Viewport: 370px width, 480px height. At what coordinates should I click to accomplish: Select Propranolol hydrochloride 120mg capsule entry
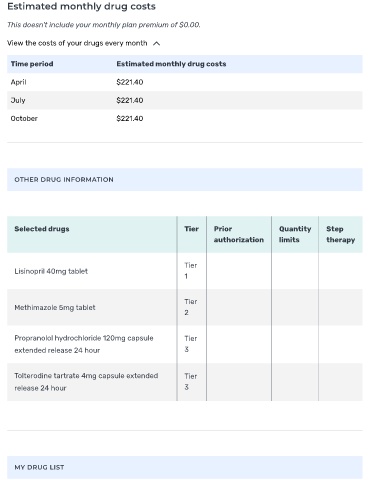pos(84,344)
